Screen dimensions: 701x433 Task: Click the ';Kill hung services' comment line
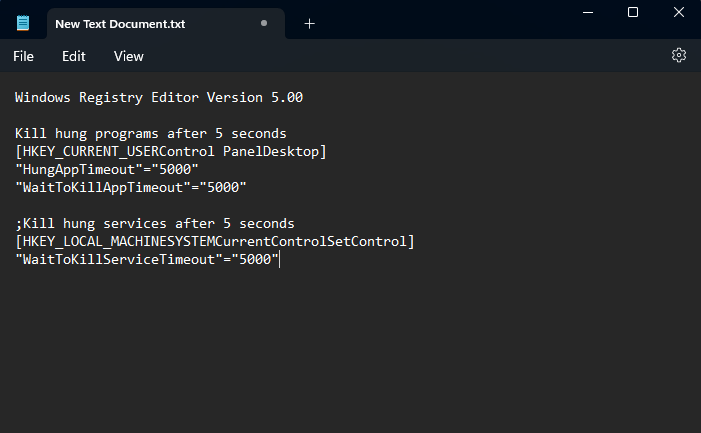coord(155,223)
